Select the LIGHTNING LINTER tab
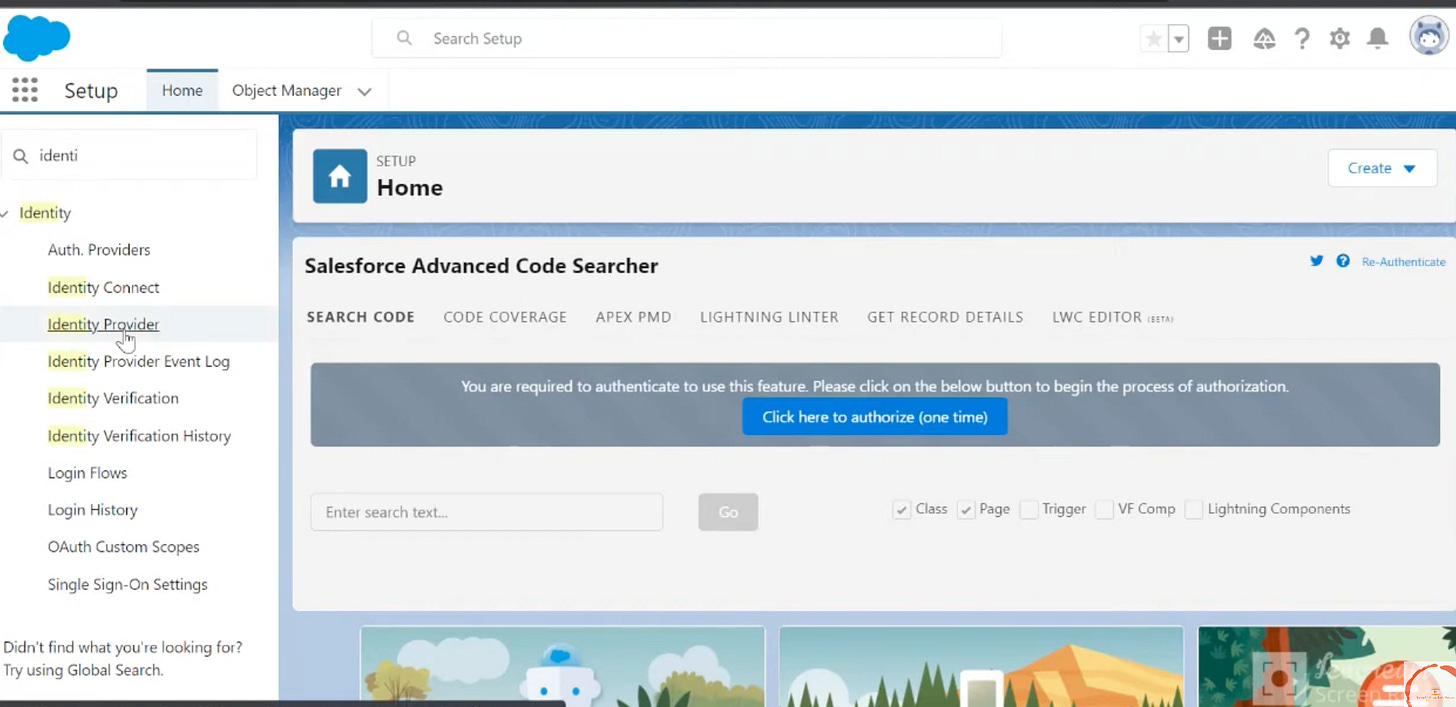This screenshot has width=1456, height=707. [769, 317]
